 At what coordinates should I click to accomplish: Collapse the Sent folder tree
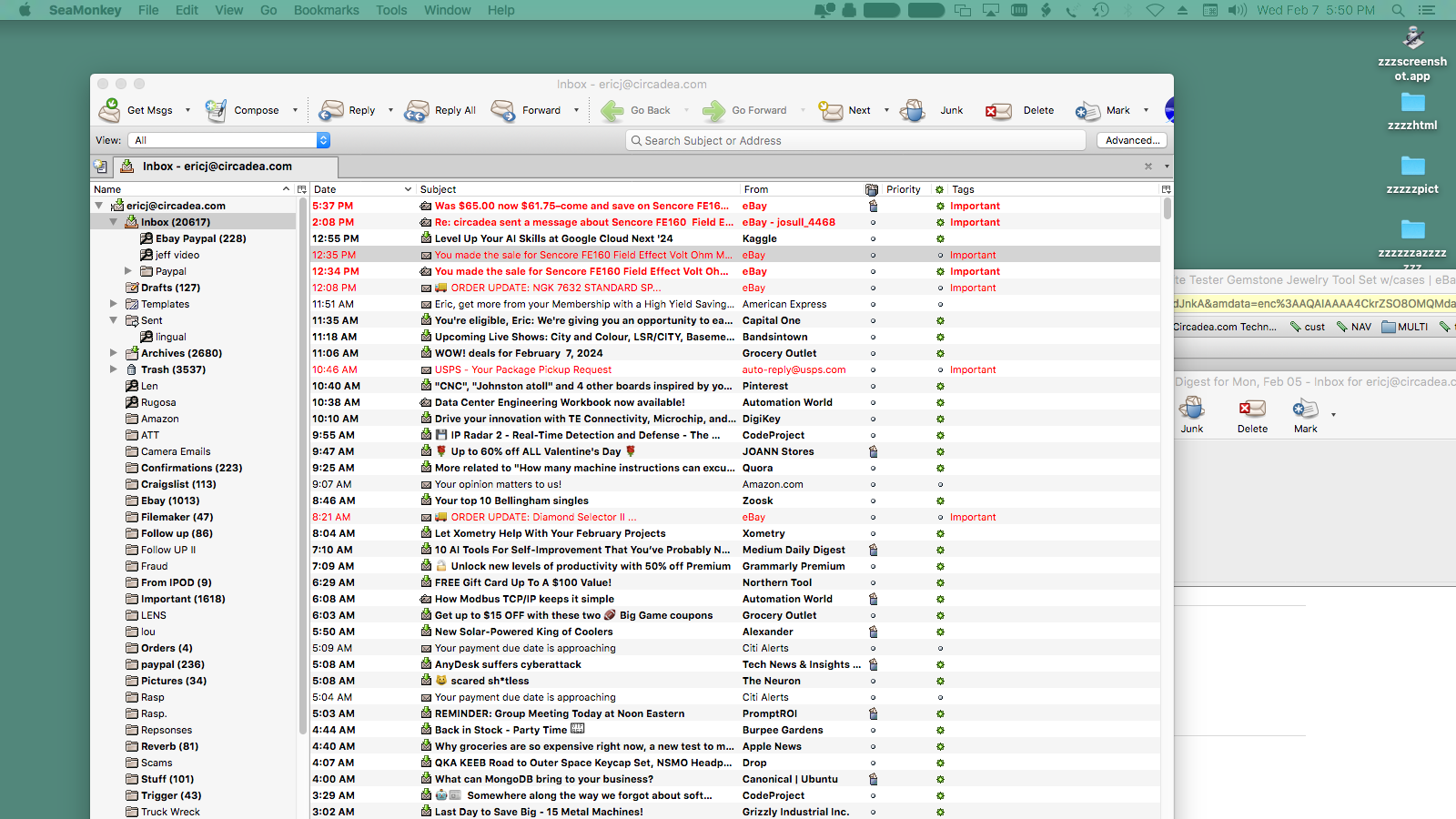point(114,320)
